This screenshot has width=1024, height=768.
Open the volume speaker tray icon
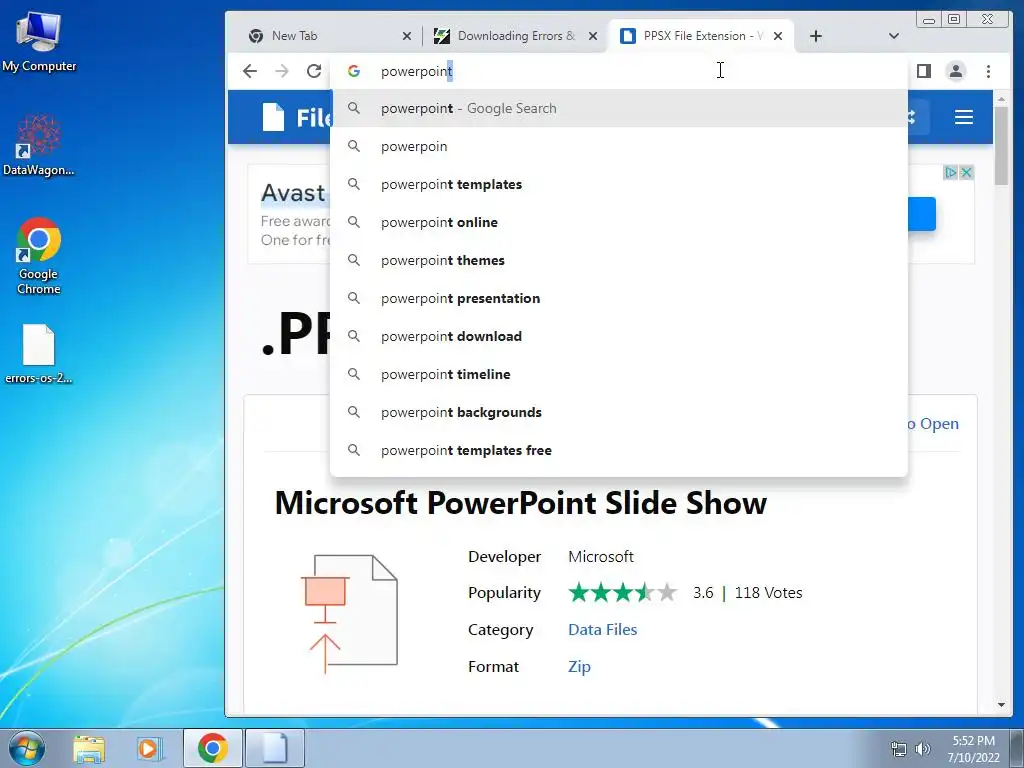(x=922, y=749)
